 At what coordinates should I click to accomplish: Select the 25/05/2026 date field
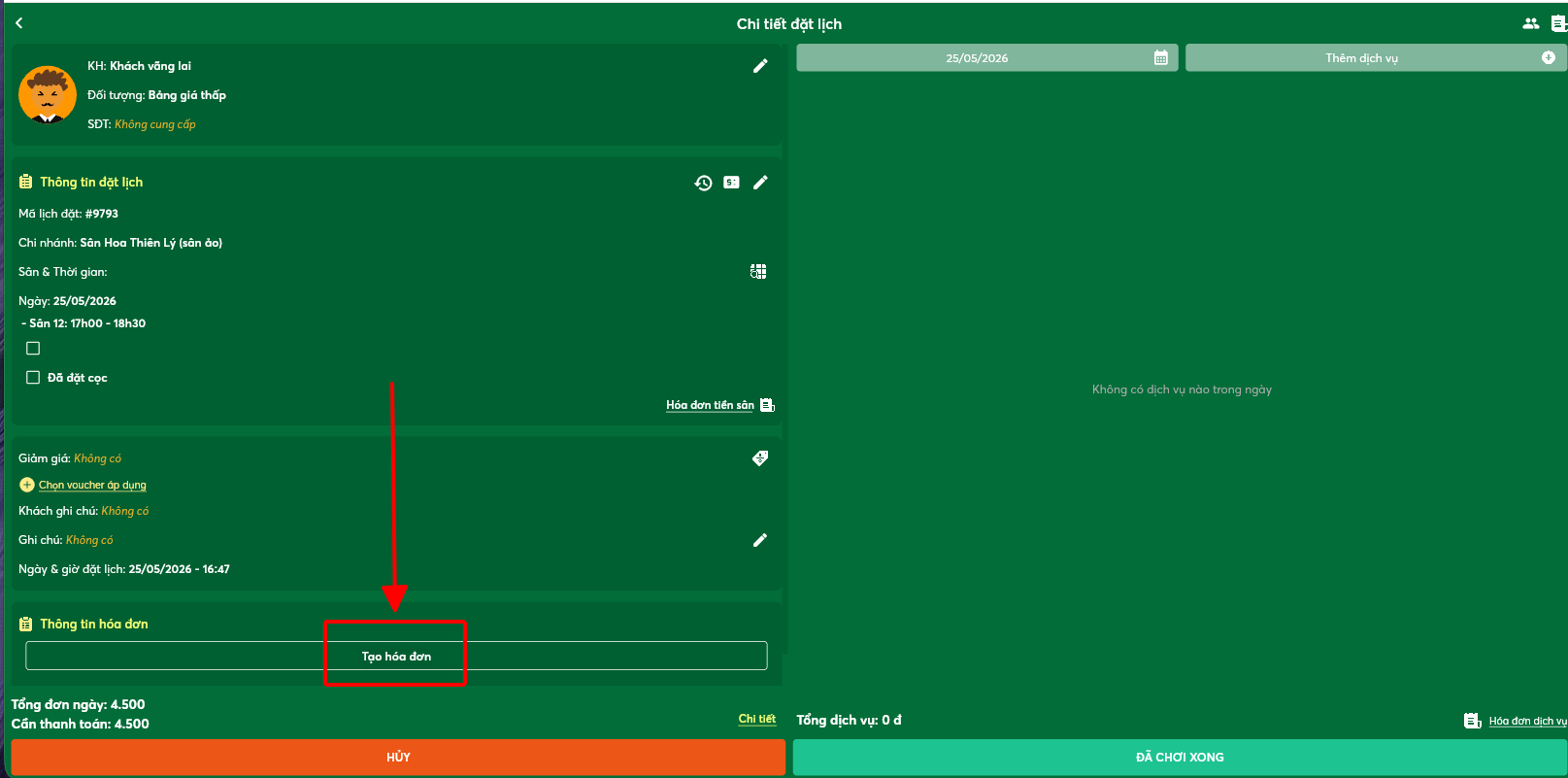pos(986,57)
